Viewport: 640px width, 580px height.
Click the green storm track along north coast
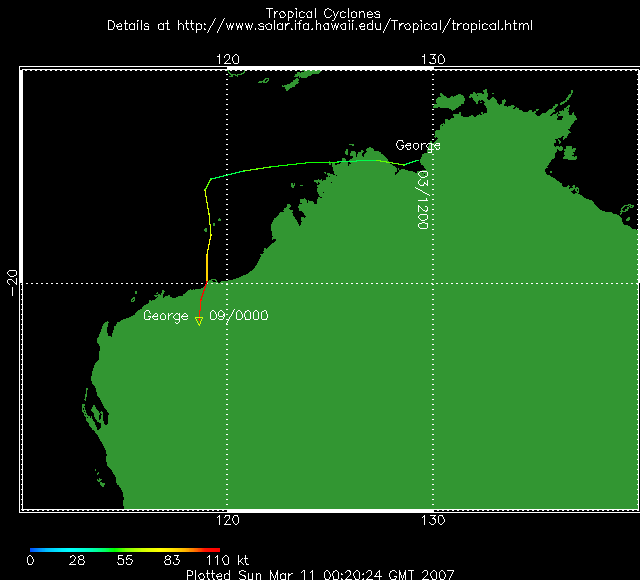click(300, 165)
